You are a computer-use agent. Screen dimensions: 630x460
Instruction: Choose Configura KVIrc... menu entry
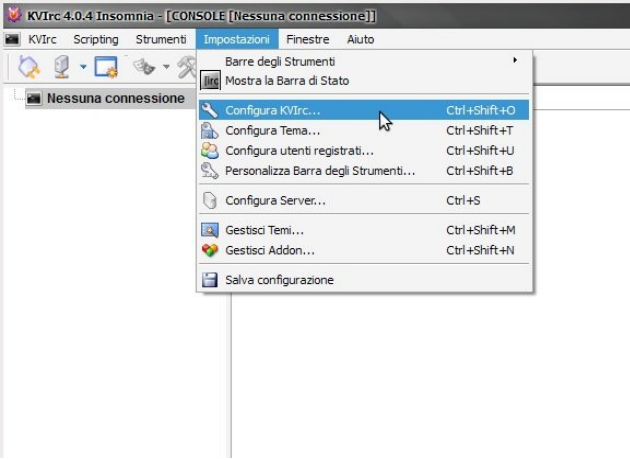pos(364,110)
